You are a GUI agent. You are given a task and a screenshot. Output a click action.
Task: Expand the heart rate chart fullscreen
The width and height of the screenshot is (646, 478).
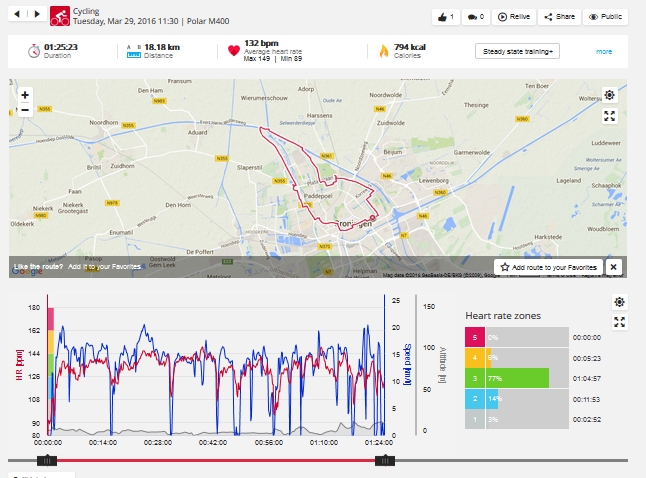tap(619, 321)
